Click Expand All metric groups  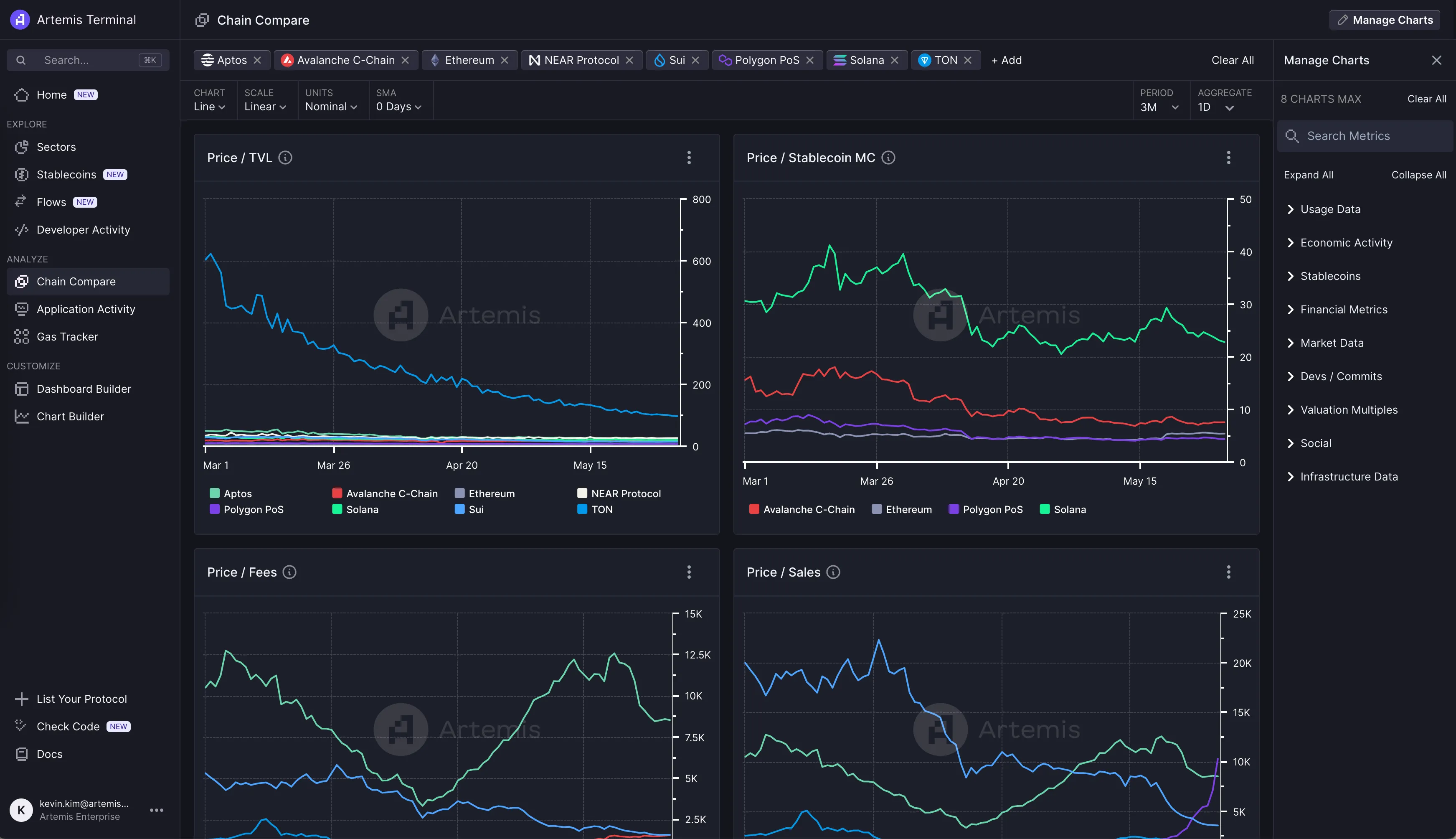tap(1308, 175)
